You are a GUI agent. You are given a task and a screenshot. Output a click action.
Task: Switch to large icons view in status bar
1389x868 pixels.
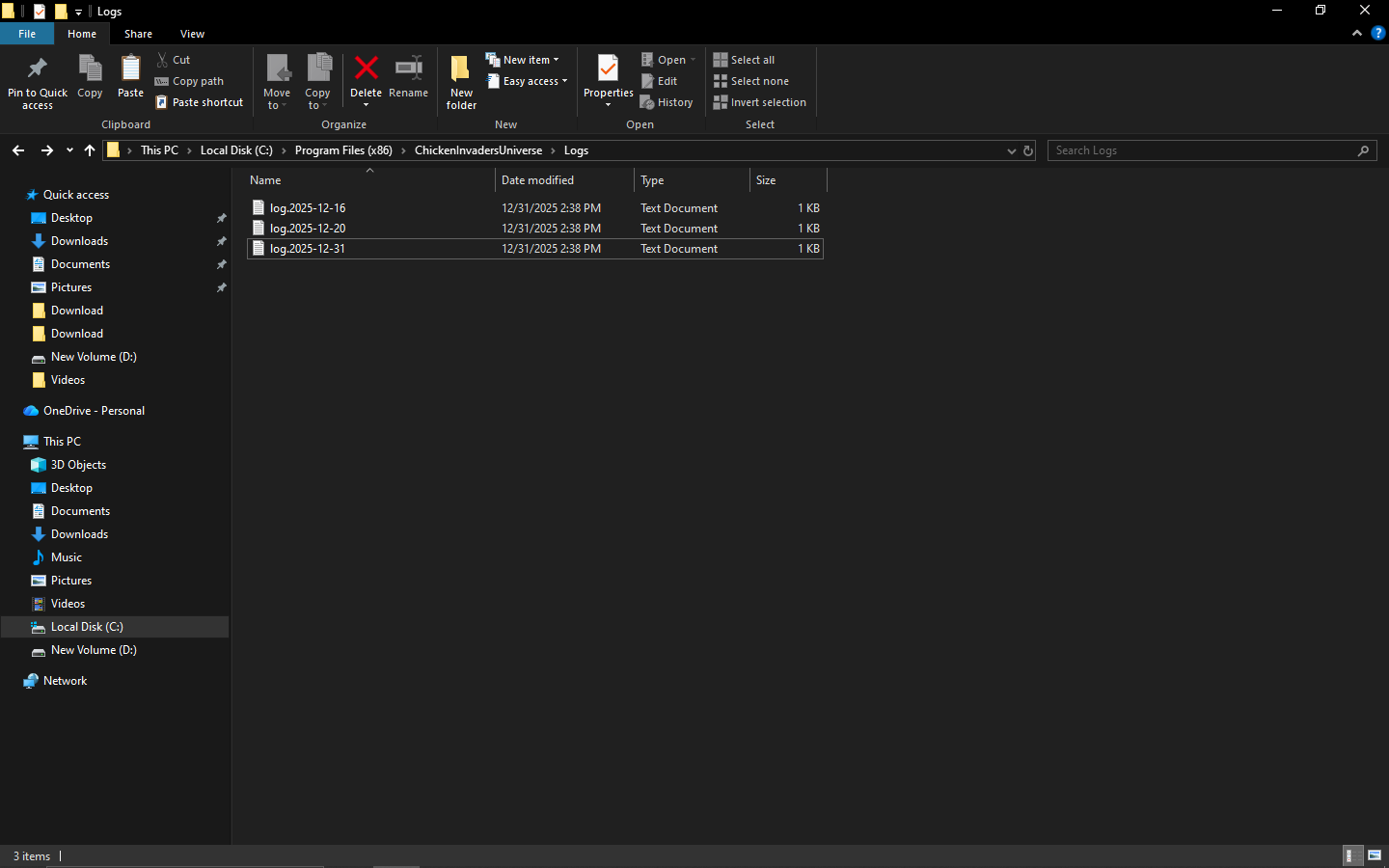coord(1375,855)
